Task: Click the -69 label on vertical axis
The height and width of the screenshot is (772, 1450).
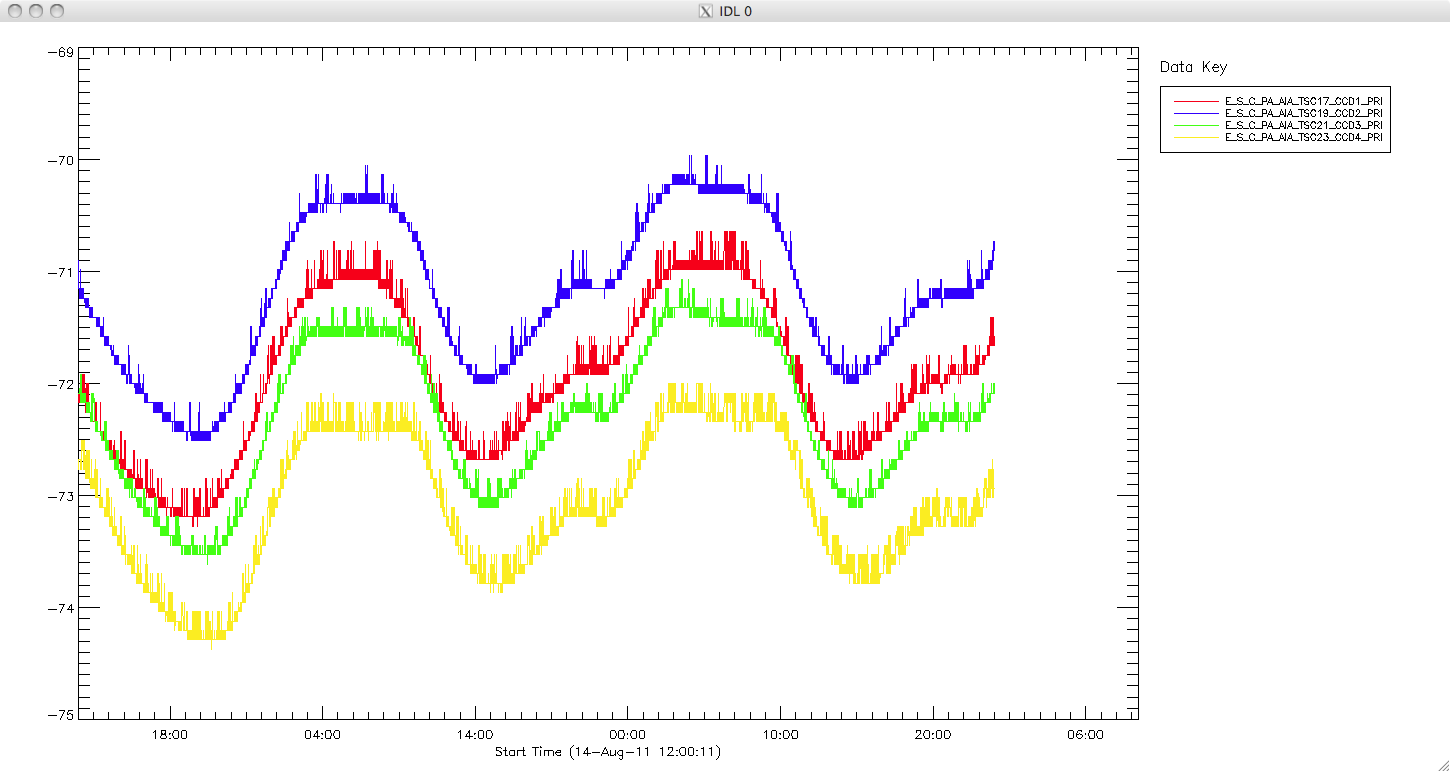Action: coord(60,51)
